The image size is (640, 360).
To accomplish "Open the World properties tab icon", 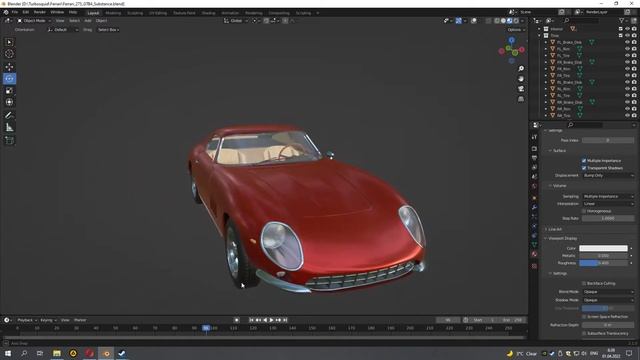I will tap(534, 186).
